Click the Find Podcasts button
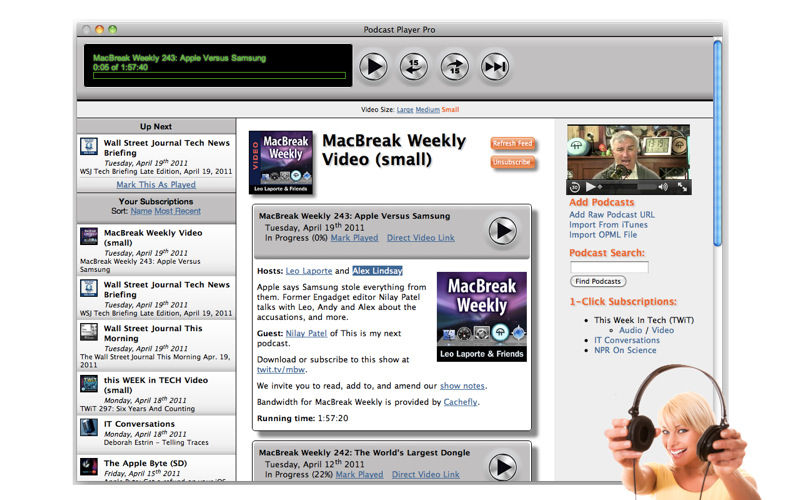This screenshot has width=800, height=500. click(598, 281)
